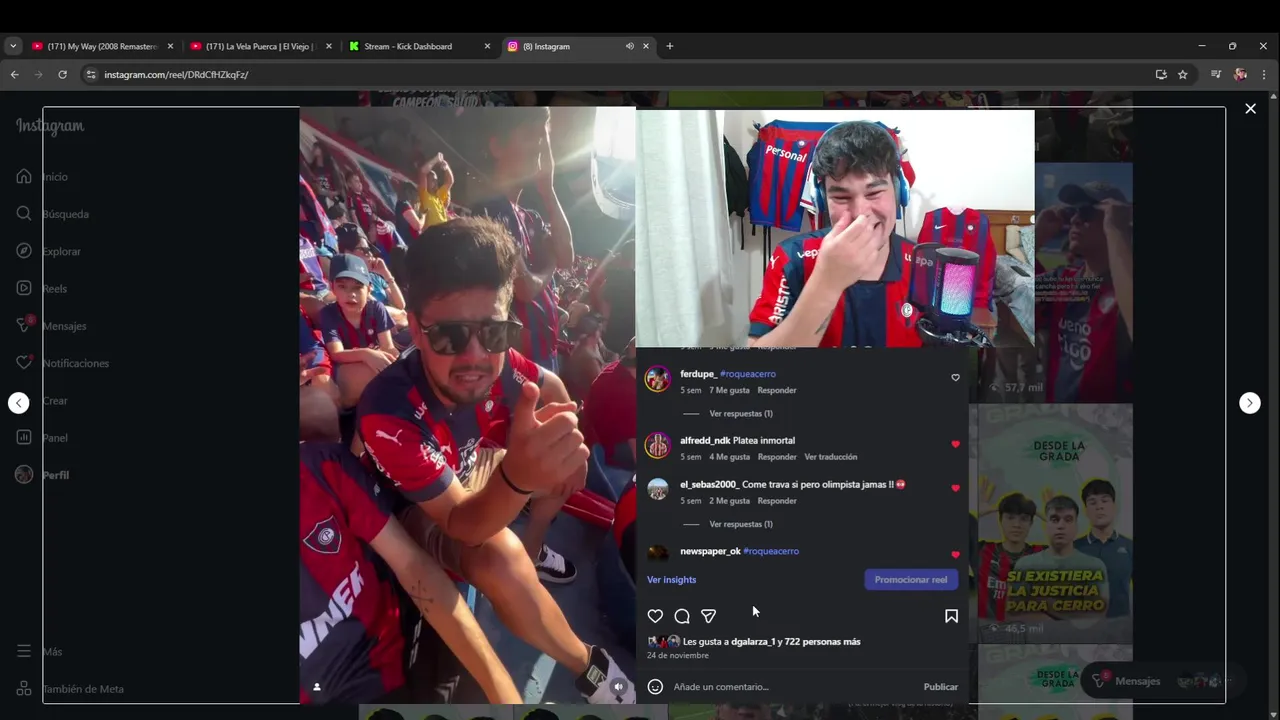Open Panel dashboard icon in sidebar

pos(24,437)
